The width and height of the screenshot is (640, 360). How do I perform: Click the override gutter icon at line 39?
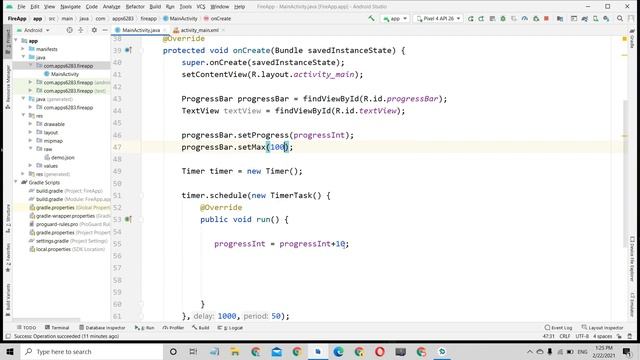128,50
